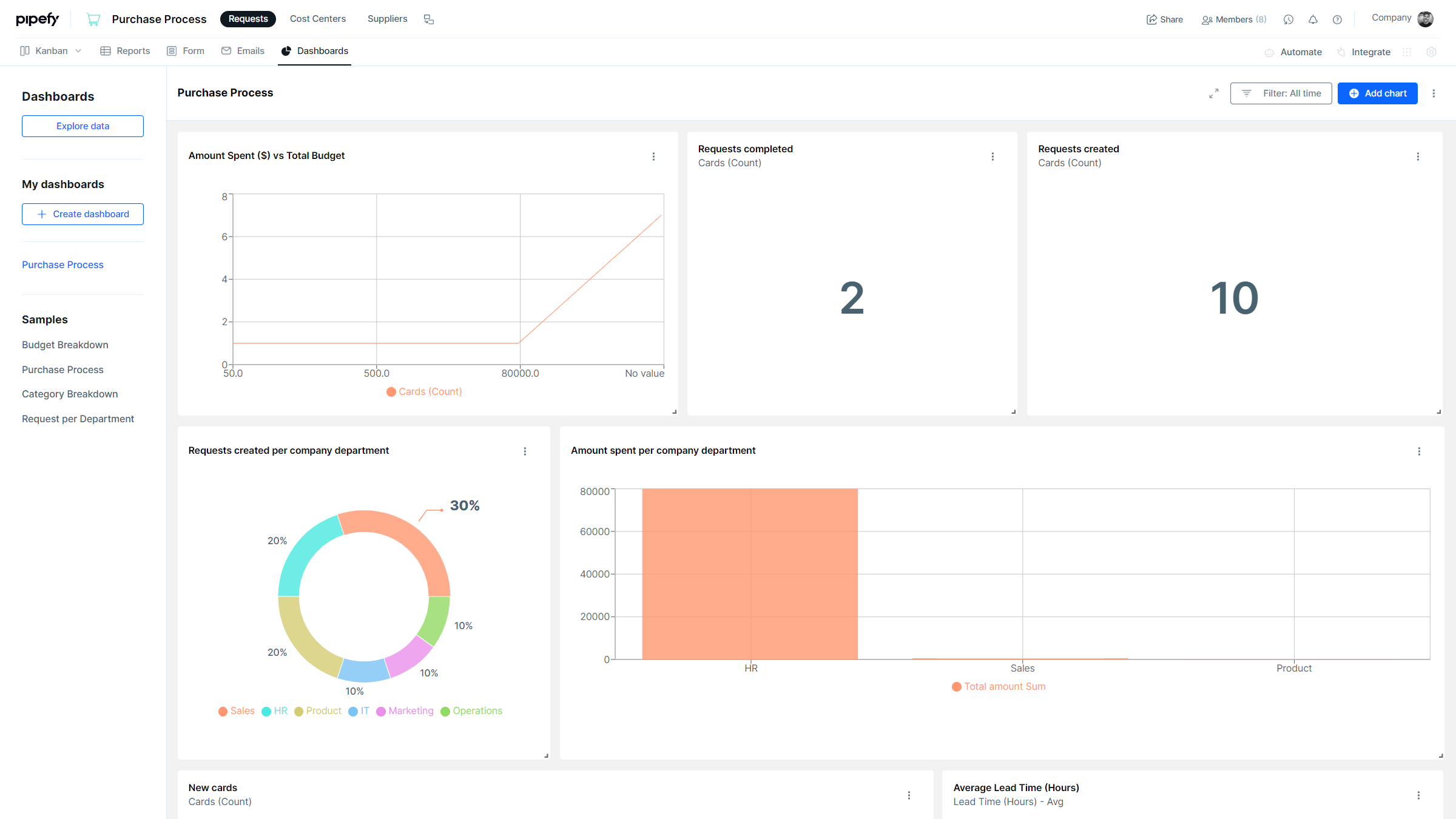Click the Operations green color legend dot
The width and height of the screenshot is (1456, 819).
(445, 712)
